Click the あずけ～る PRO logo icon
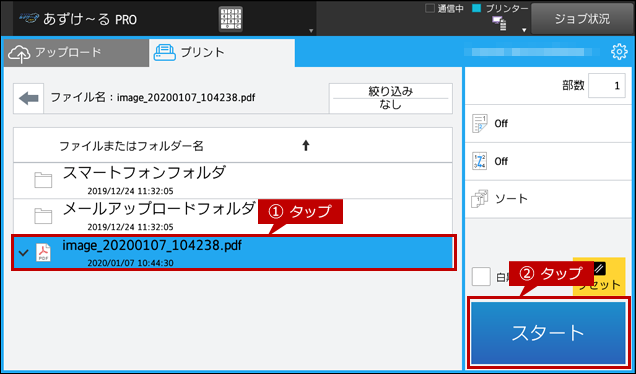This screenshot has height=374, width=636. (29, 18)
